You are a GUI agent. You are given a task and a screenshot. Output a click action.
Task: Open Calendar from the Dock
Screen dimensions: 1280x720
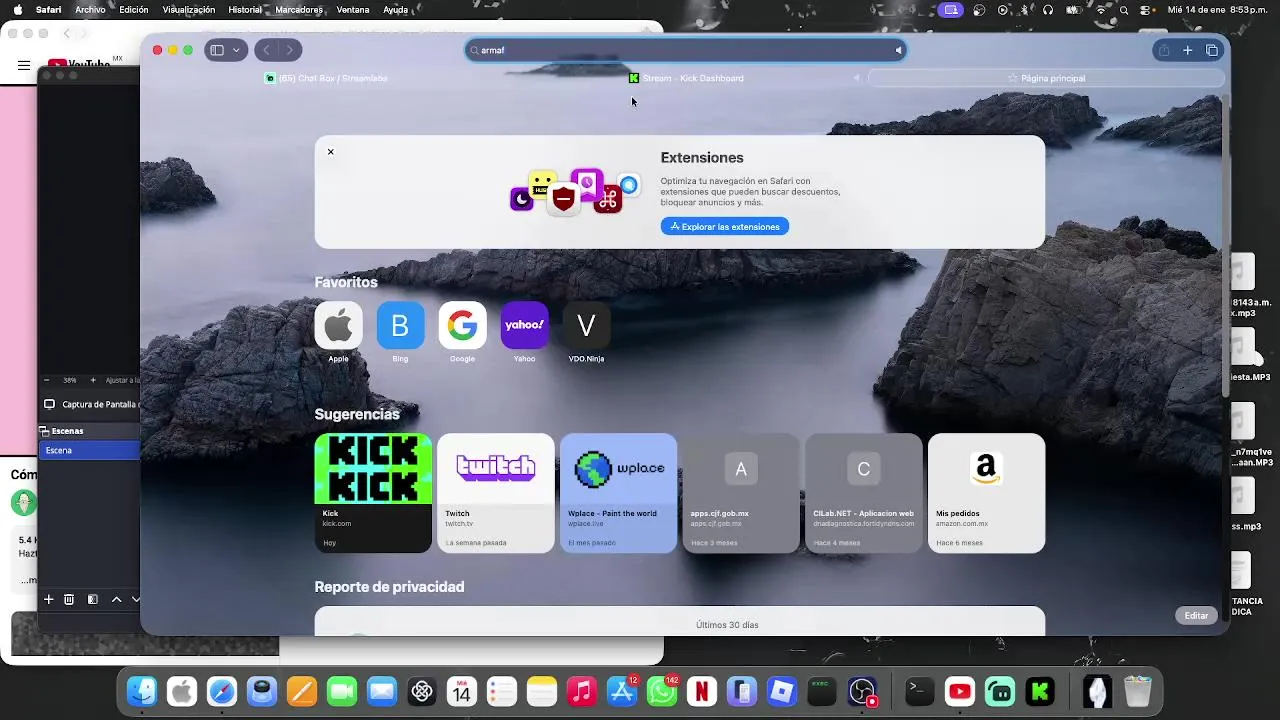[462, 691]
